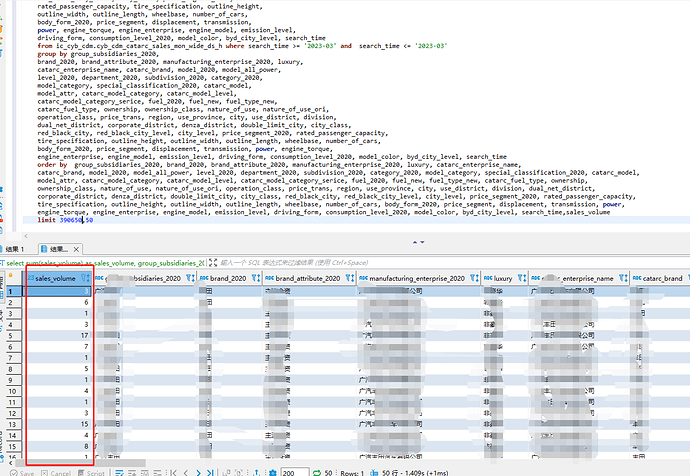Select the sales_volume column header
This screenshot has height=476, width=690.
[x=55, y=278]
